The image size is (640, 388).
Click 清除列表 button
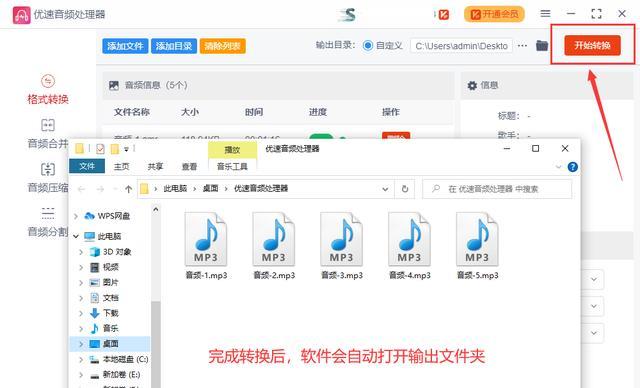[222, 46]
